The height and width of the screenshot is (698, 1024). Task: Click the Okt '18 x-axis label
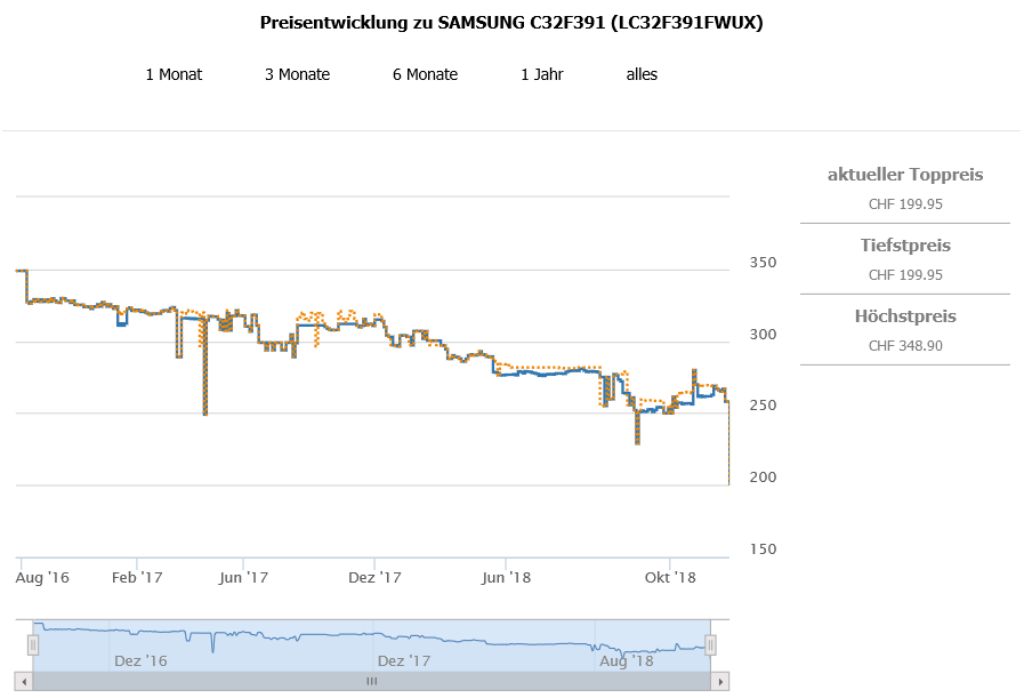pos(671,578)
